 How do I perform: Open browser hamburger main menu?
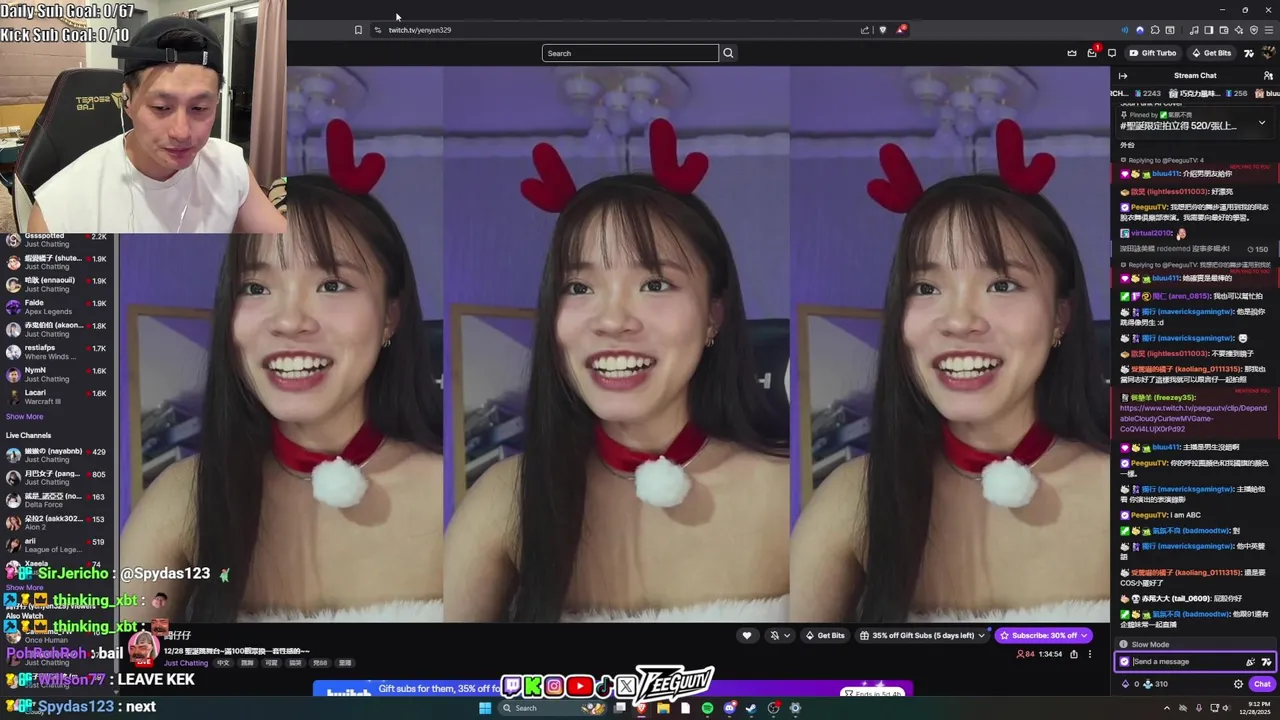click(1269, 30)
